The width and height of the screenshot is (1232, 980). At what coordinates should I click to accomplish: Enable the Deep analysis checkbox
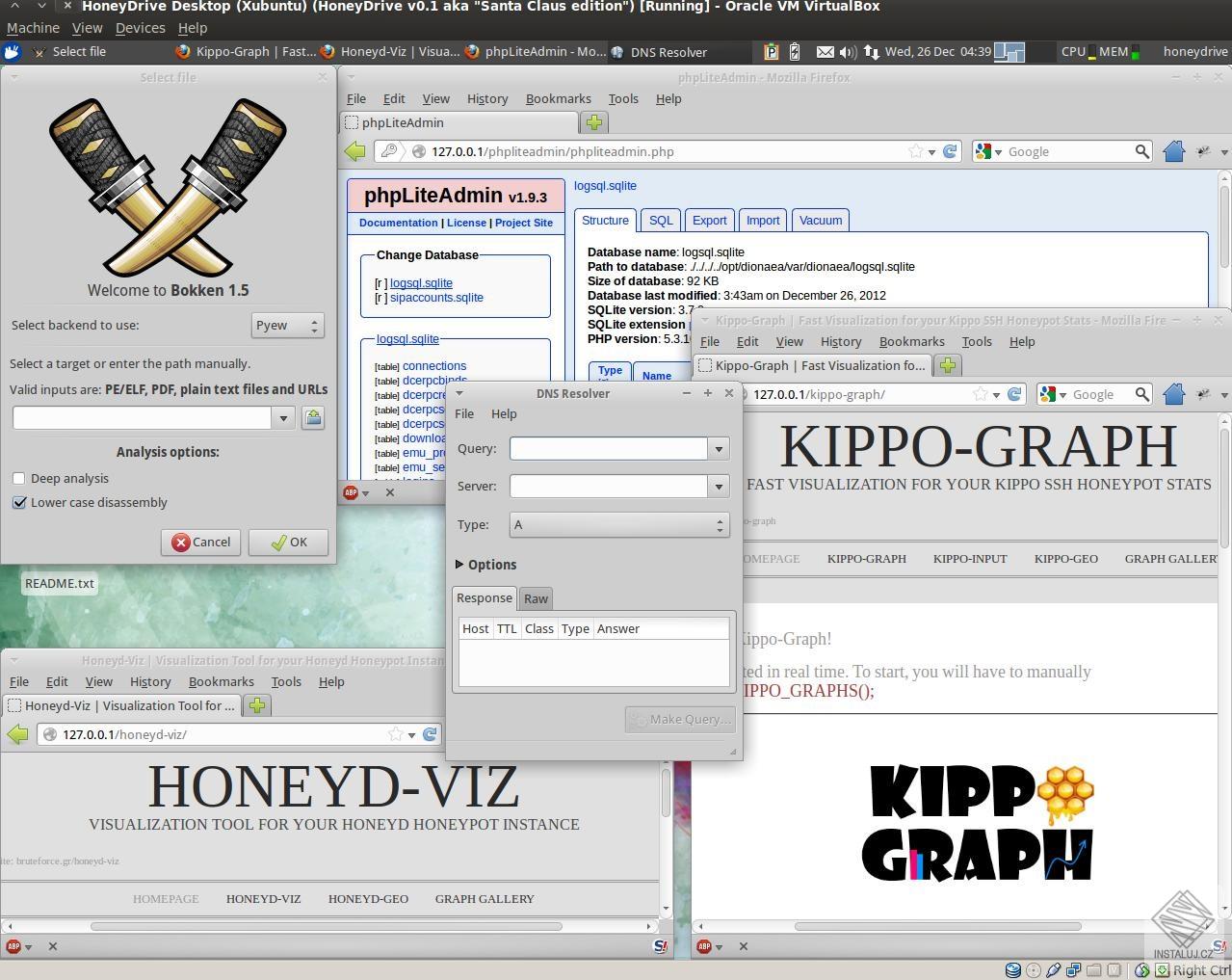(x=18, y=478)
